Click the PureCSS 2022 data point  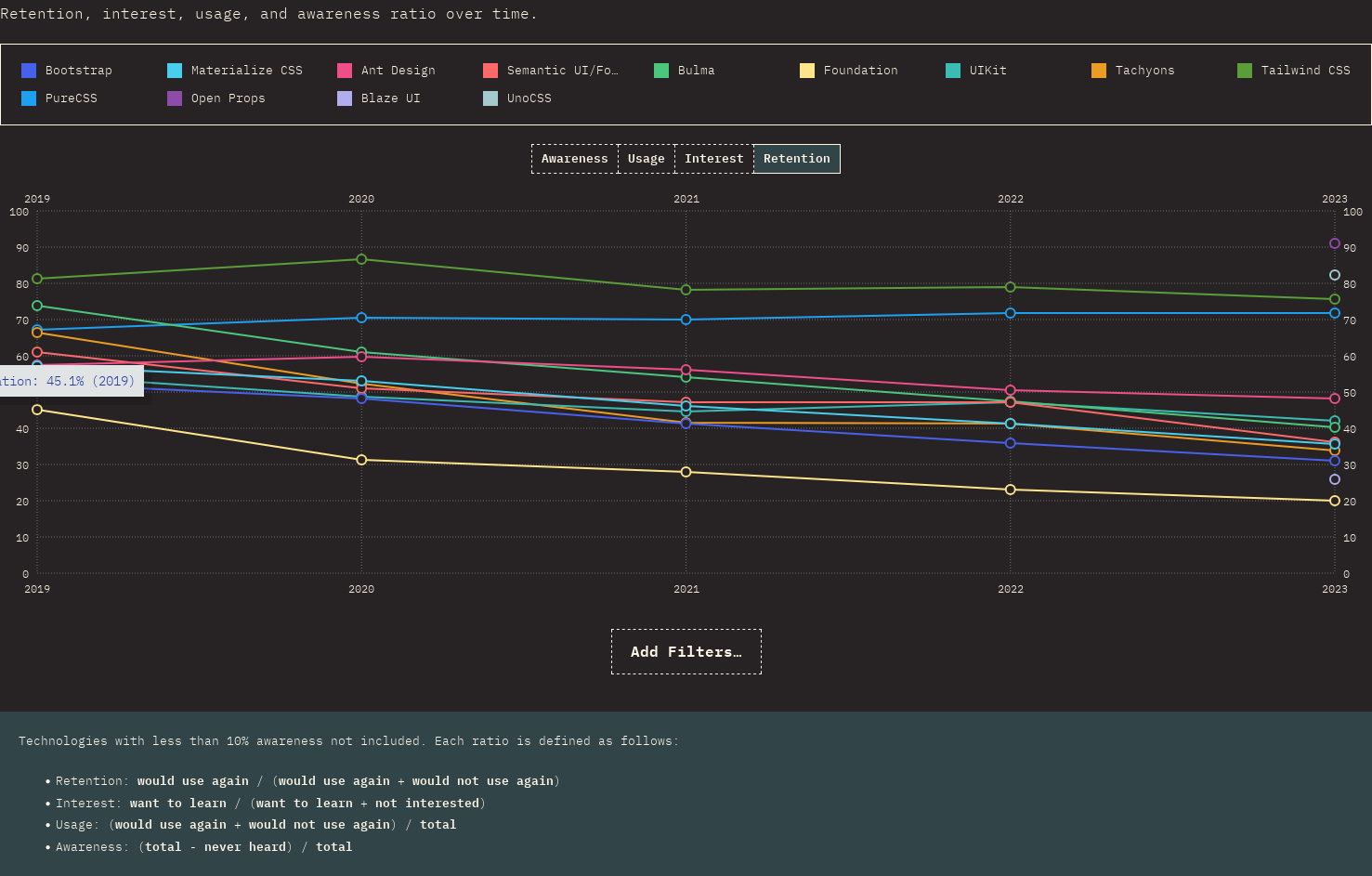point(1011,313)
